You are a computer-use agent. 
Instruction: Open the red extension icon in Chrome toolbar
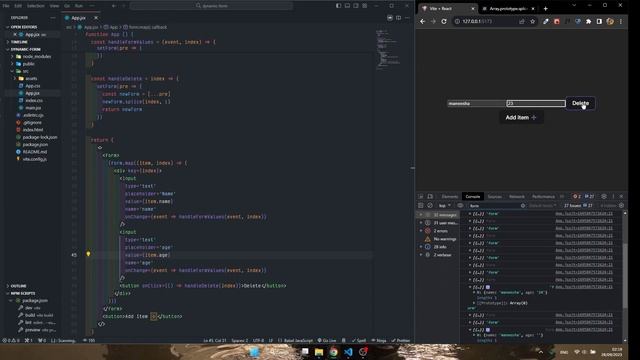557,21
